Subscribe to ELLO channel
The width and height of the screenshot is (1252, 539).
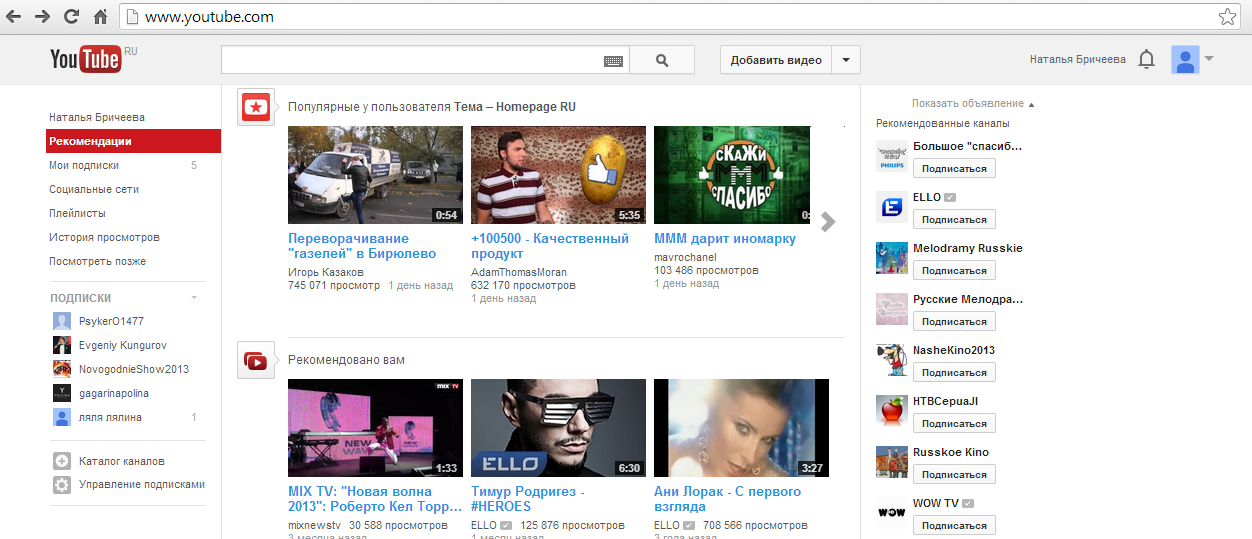tap(954, 220)
